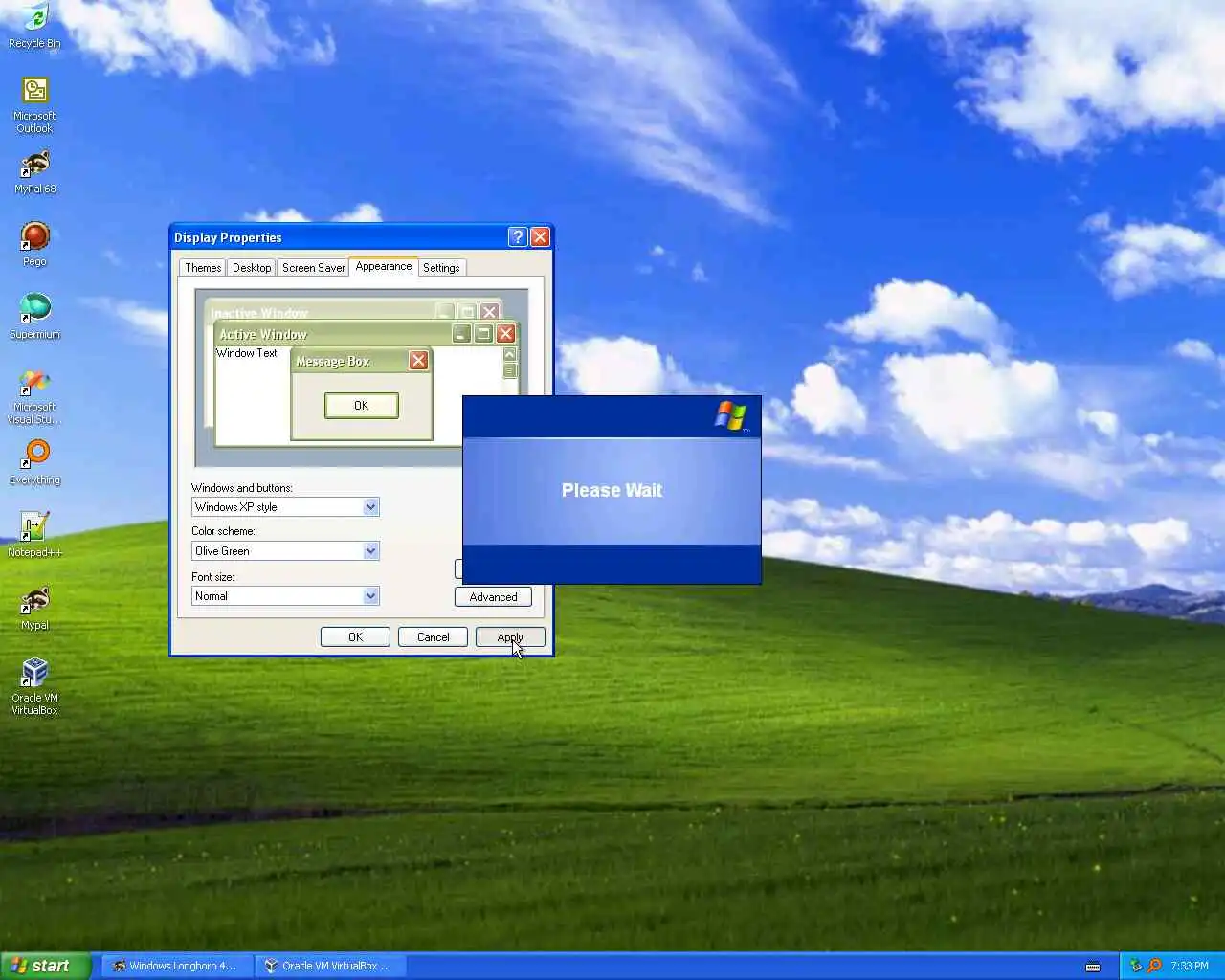Click the Active Window preview close icon
Screen dimensions: 1225x980
coord(506,333)
